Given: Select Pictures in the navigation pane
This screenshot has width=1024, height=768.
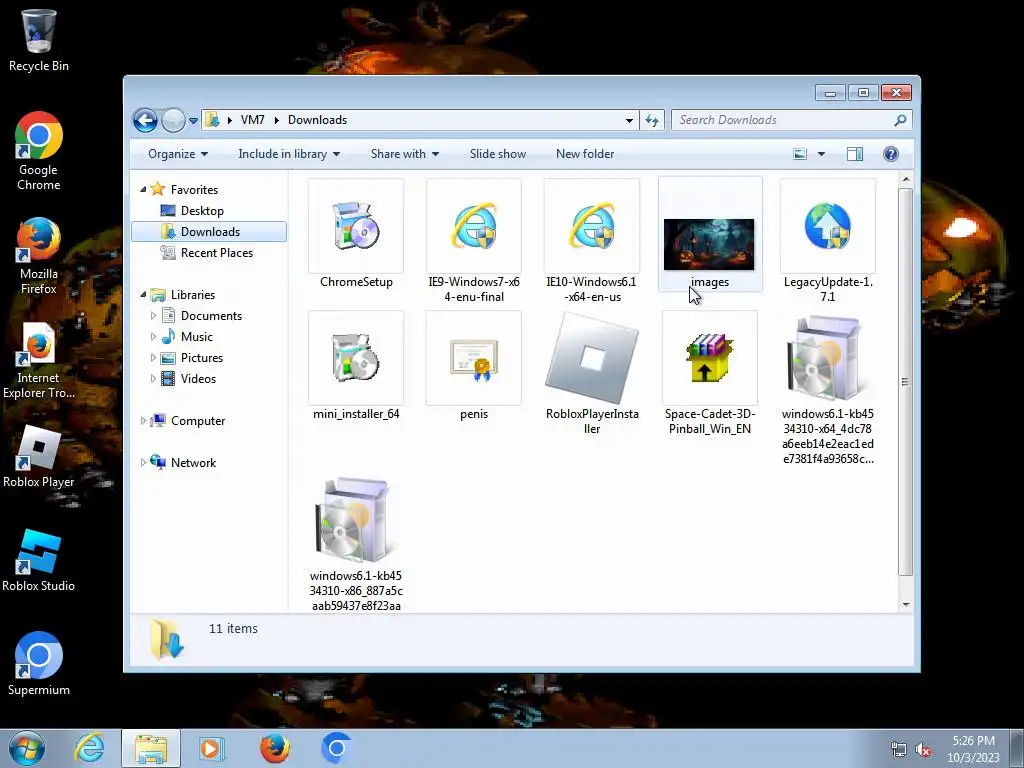Looking at the screenshot, I should (201, 358).
